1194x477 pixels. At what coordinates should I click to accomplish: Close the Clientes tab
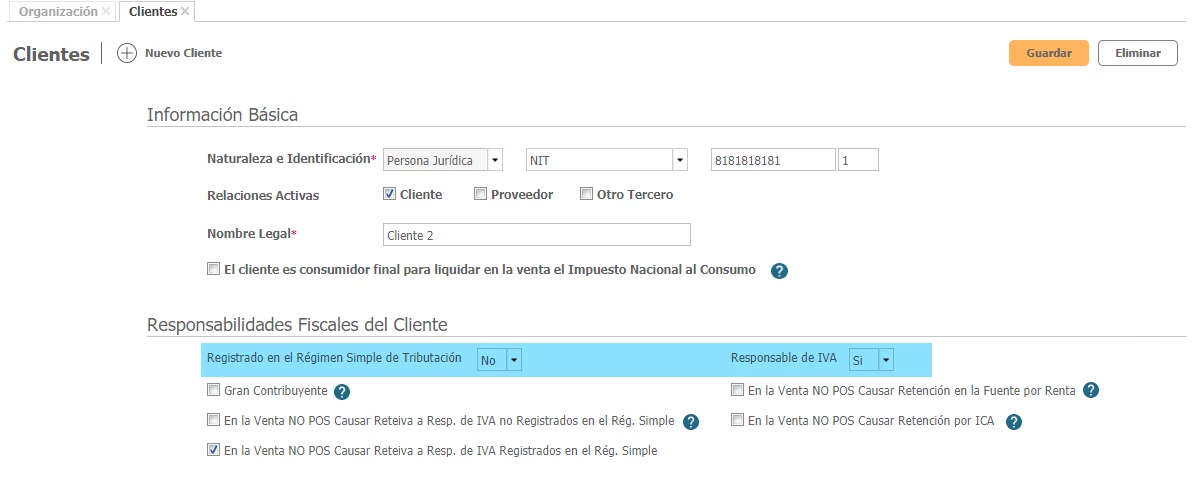(x=185, y=11)
